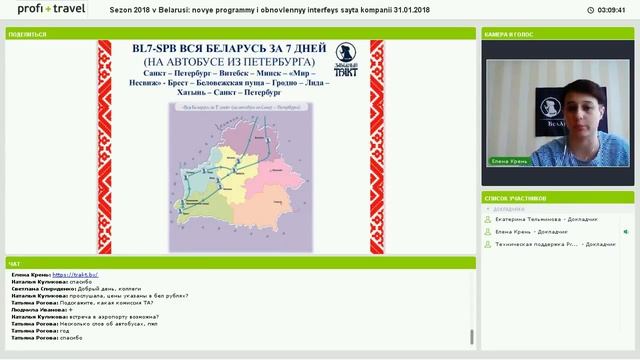Click the 03:09:41 timer text
Image resolution: width=640 pixels, height=360 pixels.
611,10
